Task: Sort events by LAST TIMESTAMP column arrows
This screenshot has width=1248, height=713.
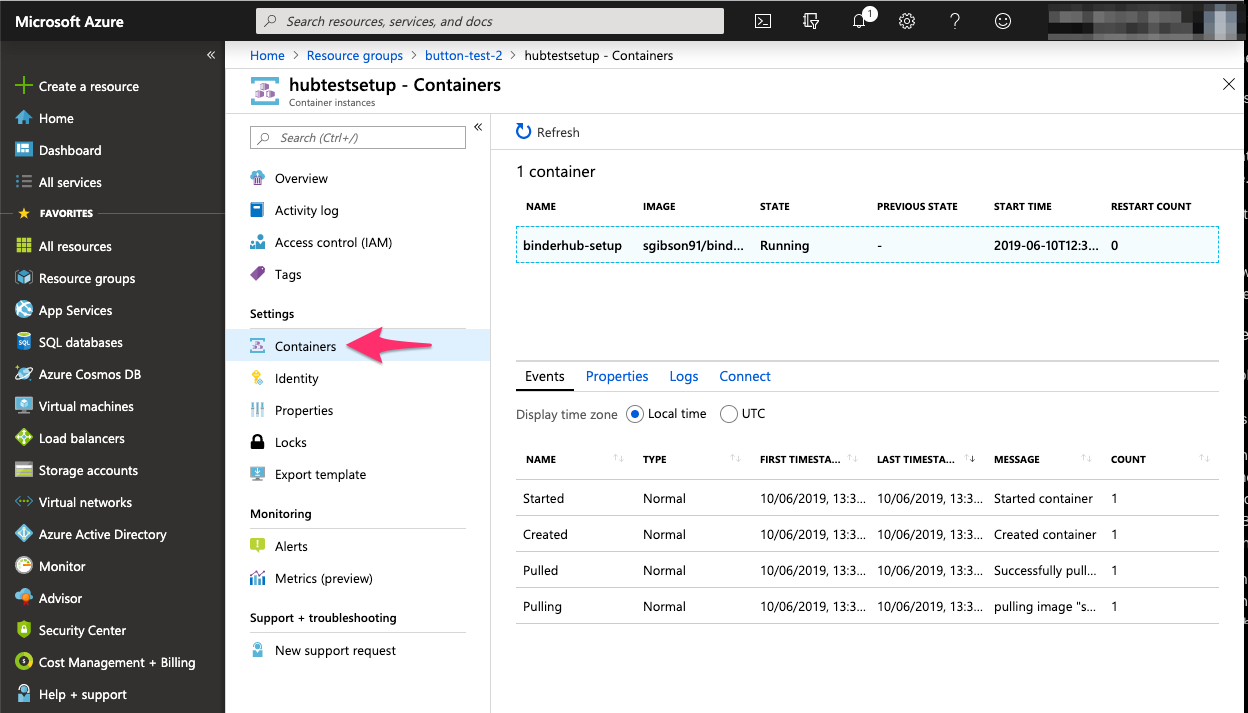Action: [970, 459]
